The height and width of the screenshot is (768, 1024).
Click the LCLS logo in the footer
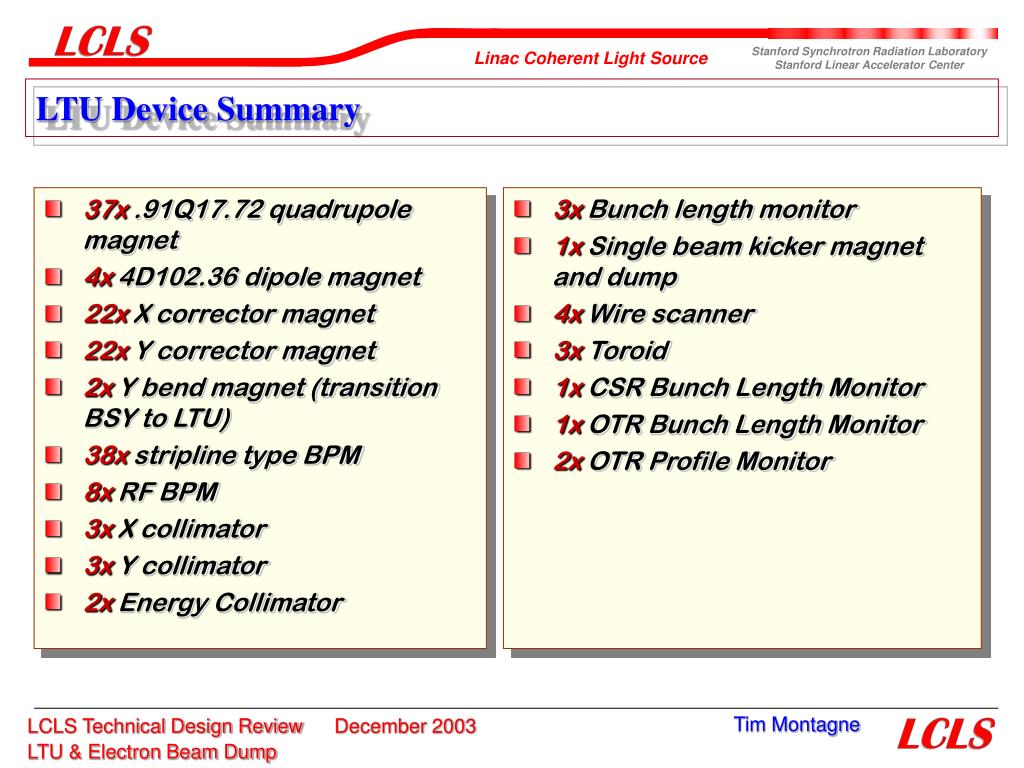click(946, 733)
